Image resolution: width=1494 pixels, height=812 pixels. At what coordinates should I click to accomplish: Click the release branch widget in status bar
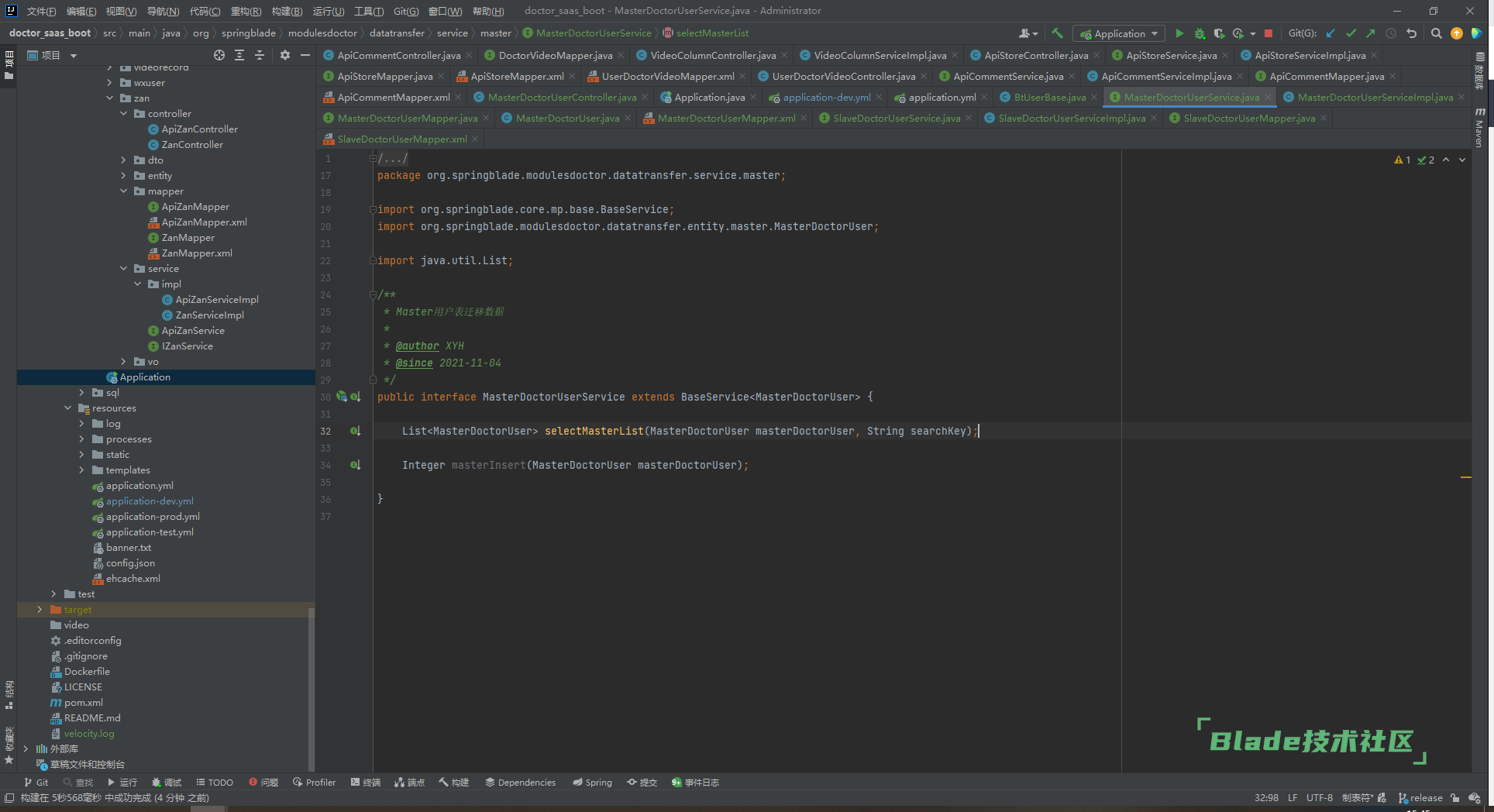1420,798
